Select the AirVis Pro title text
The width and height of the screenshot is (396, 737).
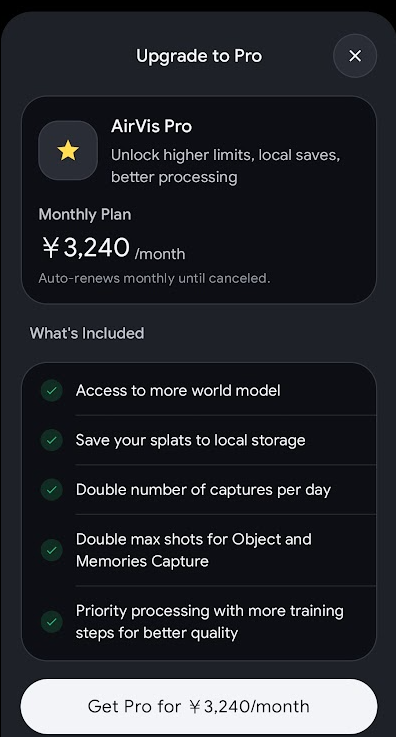151,126
